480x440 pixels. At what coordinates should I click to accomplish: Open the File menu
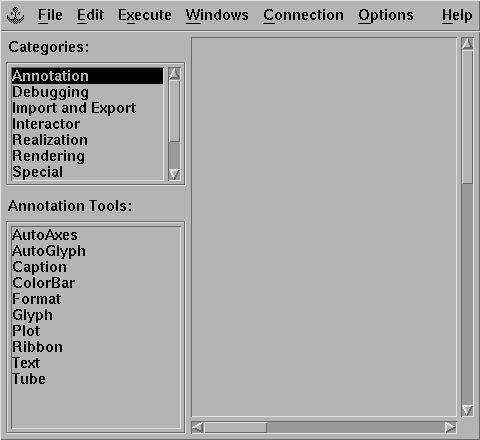click(50, 15)
